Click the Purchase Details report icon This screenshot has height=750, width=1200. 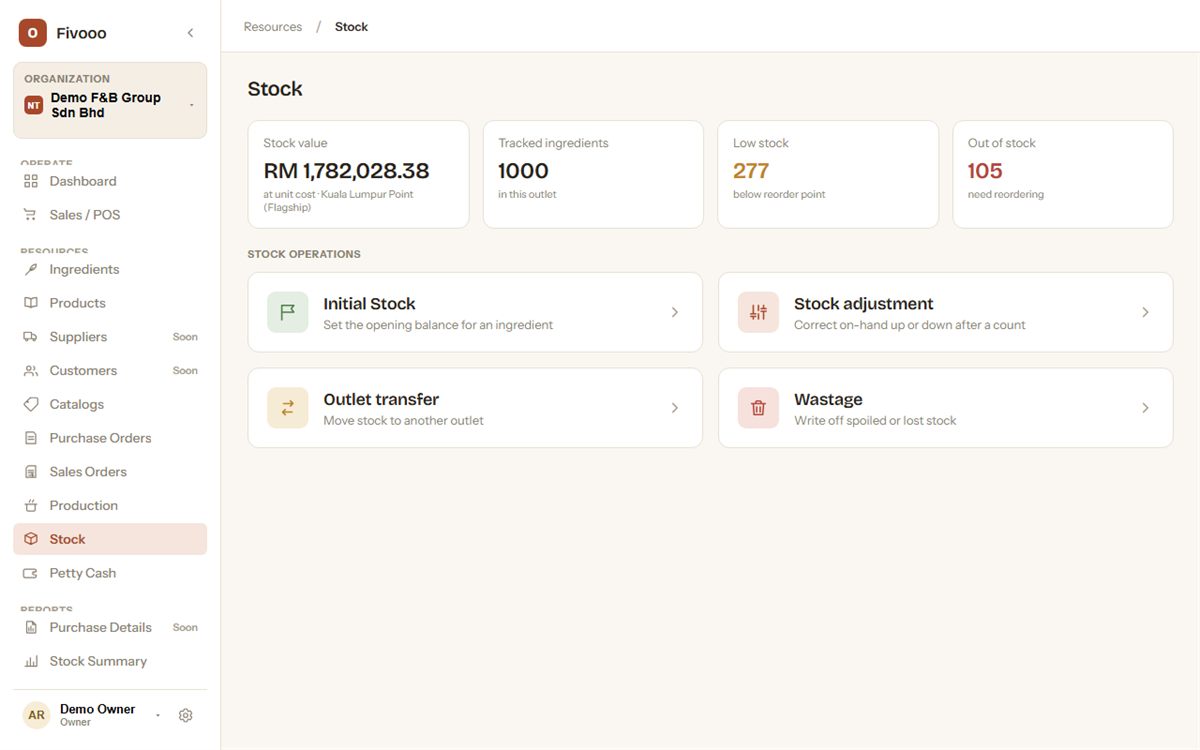click(x=31, y=628)
